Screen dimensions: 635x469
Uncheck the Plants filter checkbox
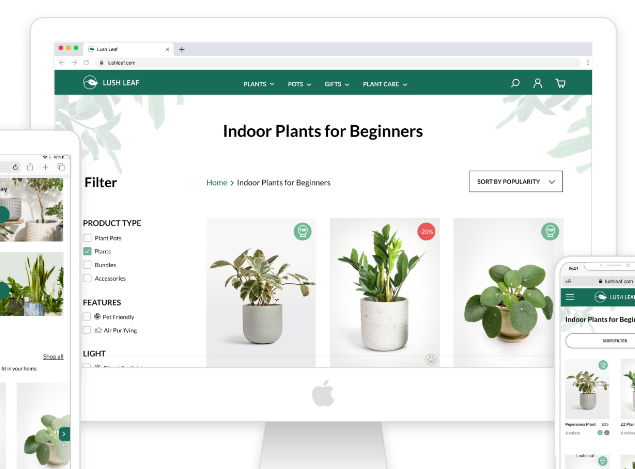[88, 252]
